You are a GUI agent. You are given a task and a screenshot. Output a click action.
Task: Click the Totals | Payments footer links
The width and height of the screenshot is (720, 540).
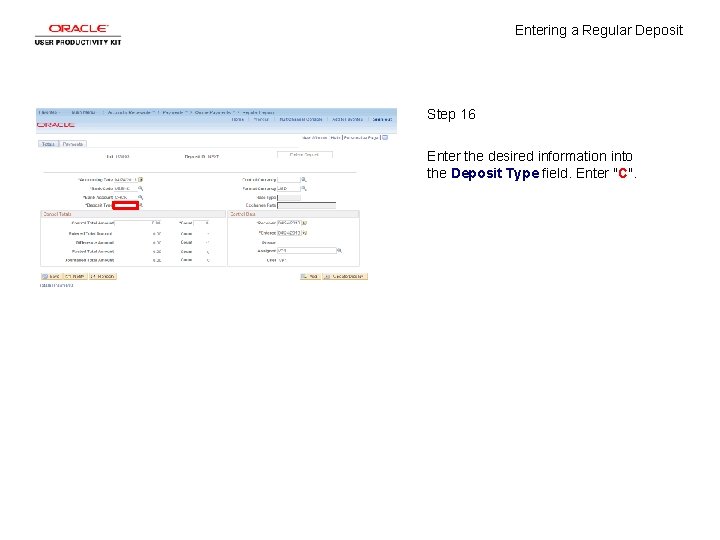pyautogui.click(x=56, y=286)
